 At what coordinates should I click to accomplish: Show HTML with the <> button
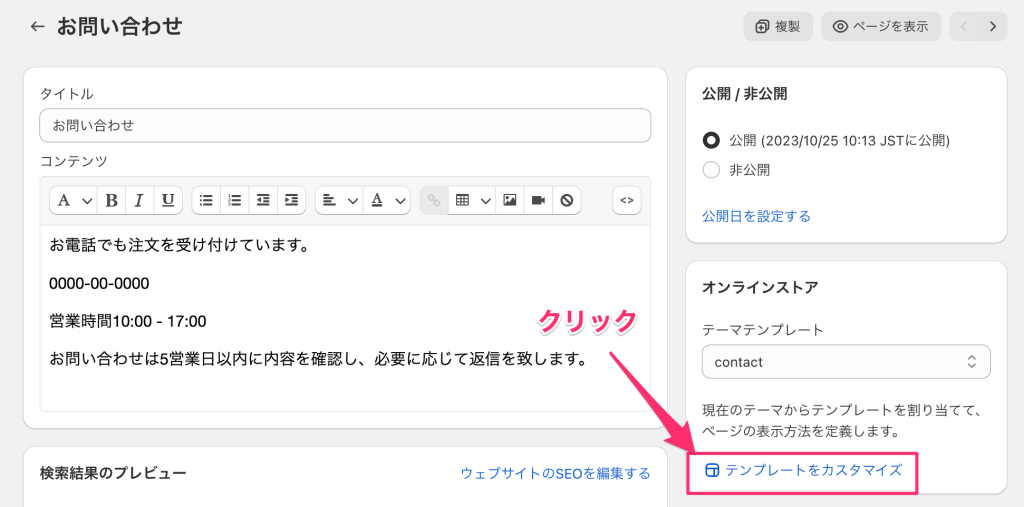click(x=627, y=201)
